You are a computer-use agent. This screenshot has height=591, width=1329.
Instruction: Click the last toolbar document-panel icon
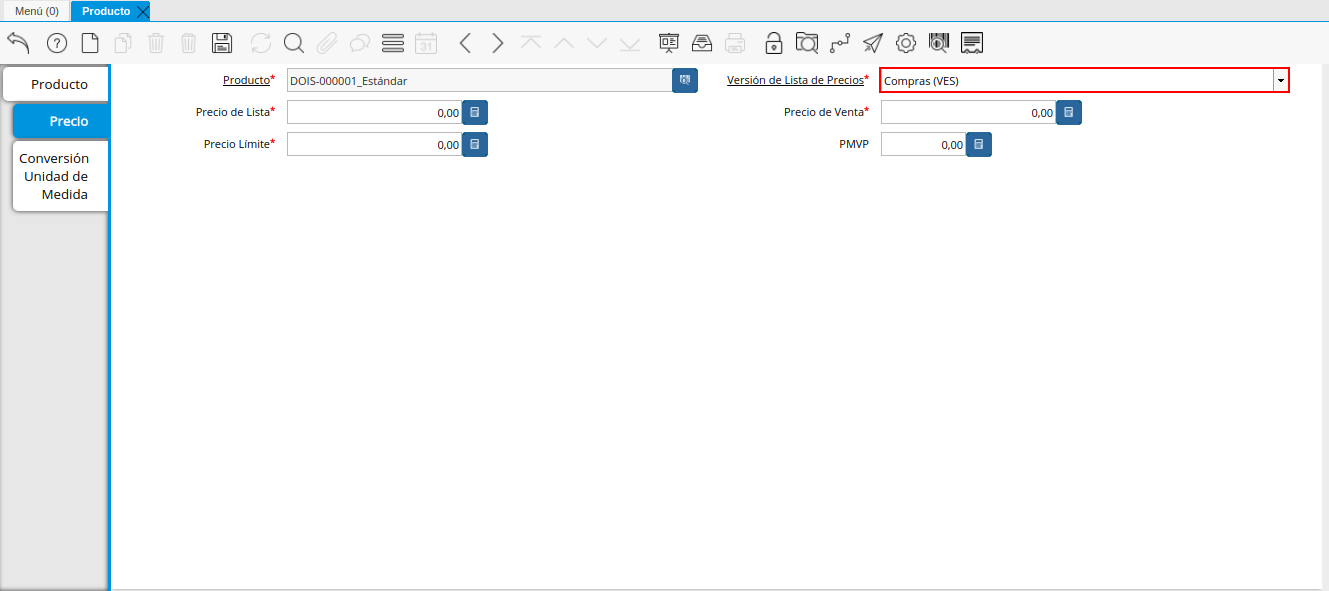[x=972, y=43]
